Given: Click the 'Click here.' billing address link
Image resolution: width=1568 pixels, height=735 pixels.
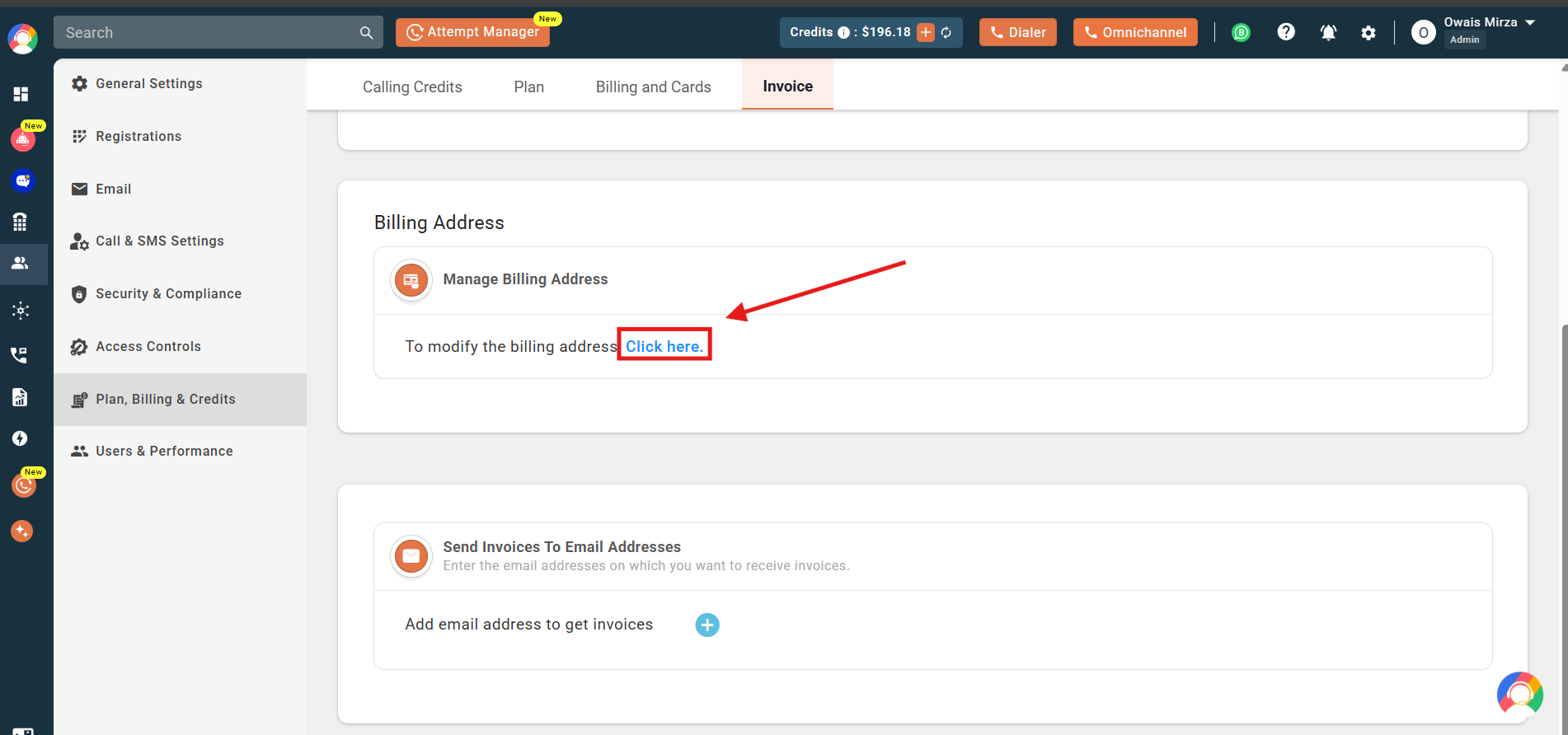Looking at the screenshot, I should tap(664, 346).
